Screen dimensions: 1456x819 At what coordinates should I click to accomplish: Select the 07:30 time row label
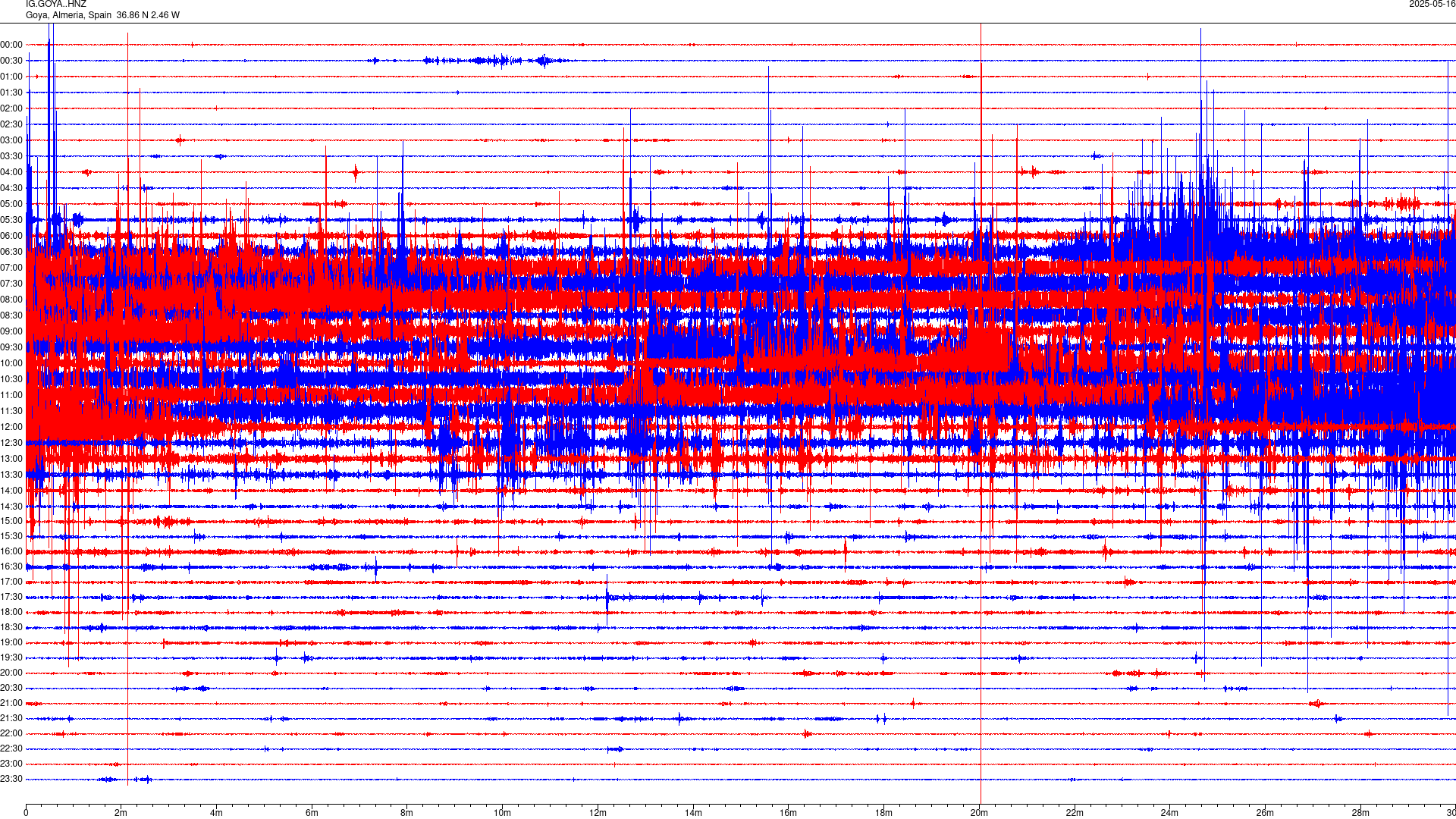coord(11,284)
